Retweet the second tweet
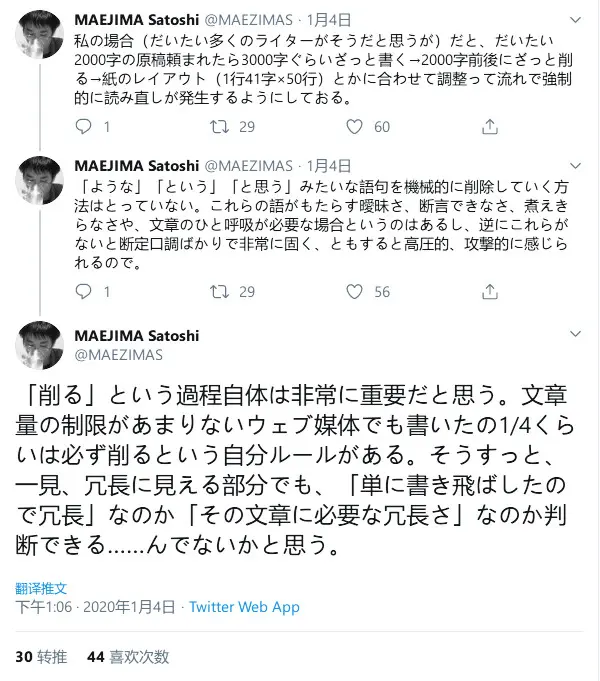600x681 pixels. coord(219,292)
